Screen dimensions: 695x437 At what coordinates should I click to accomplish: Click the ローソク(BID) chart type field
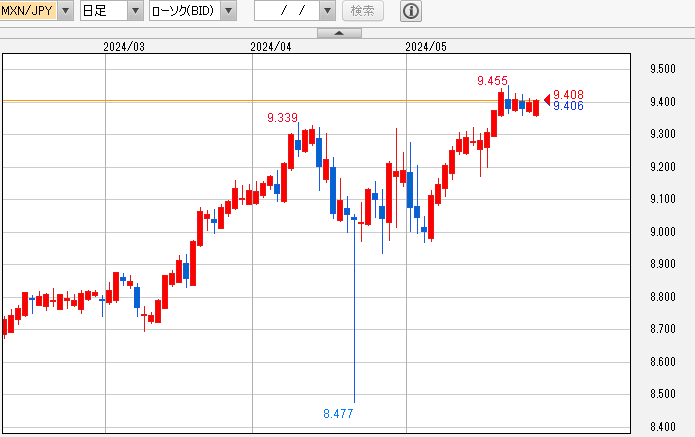pyautogui.click(x=185, y=11)
